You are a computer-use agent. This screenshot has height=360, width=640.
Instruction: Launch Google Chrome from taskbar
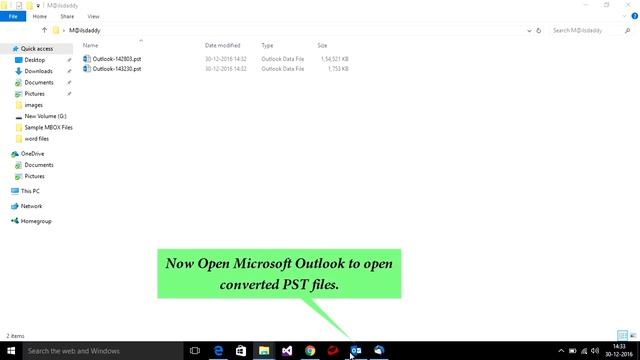coord(310,351)
